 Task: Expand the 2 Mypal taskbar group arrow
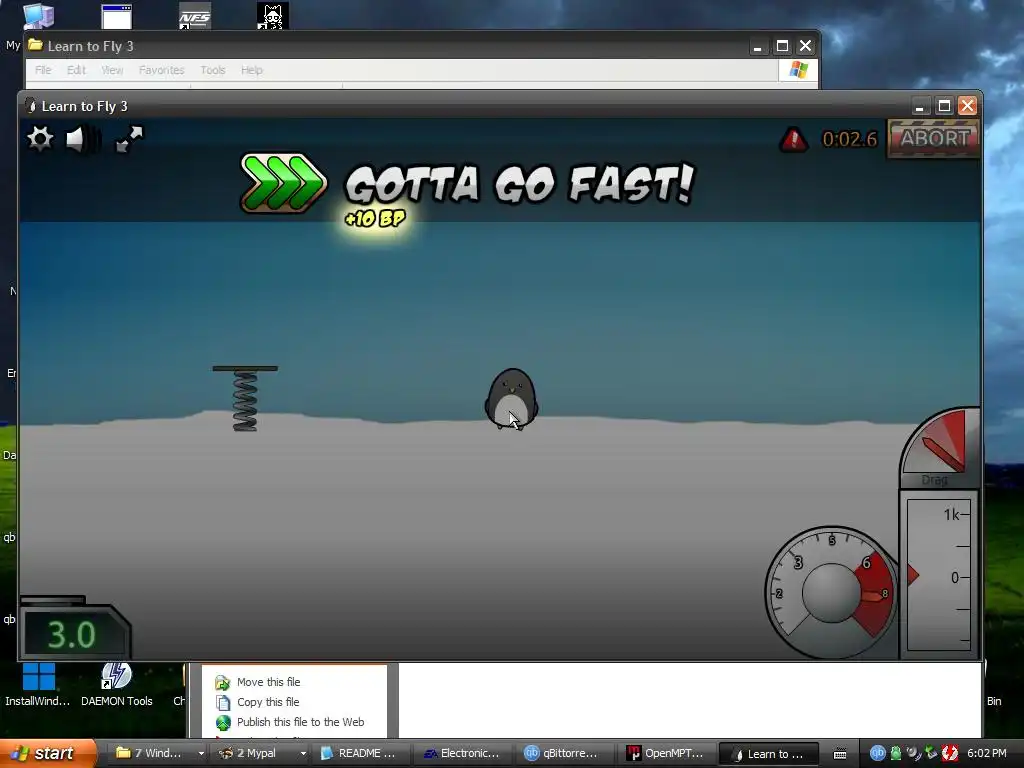(303, 754)
